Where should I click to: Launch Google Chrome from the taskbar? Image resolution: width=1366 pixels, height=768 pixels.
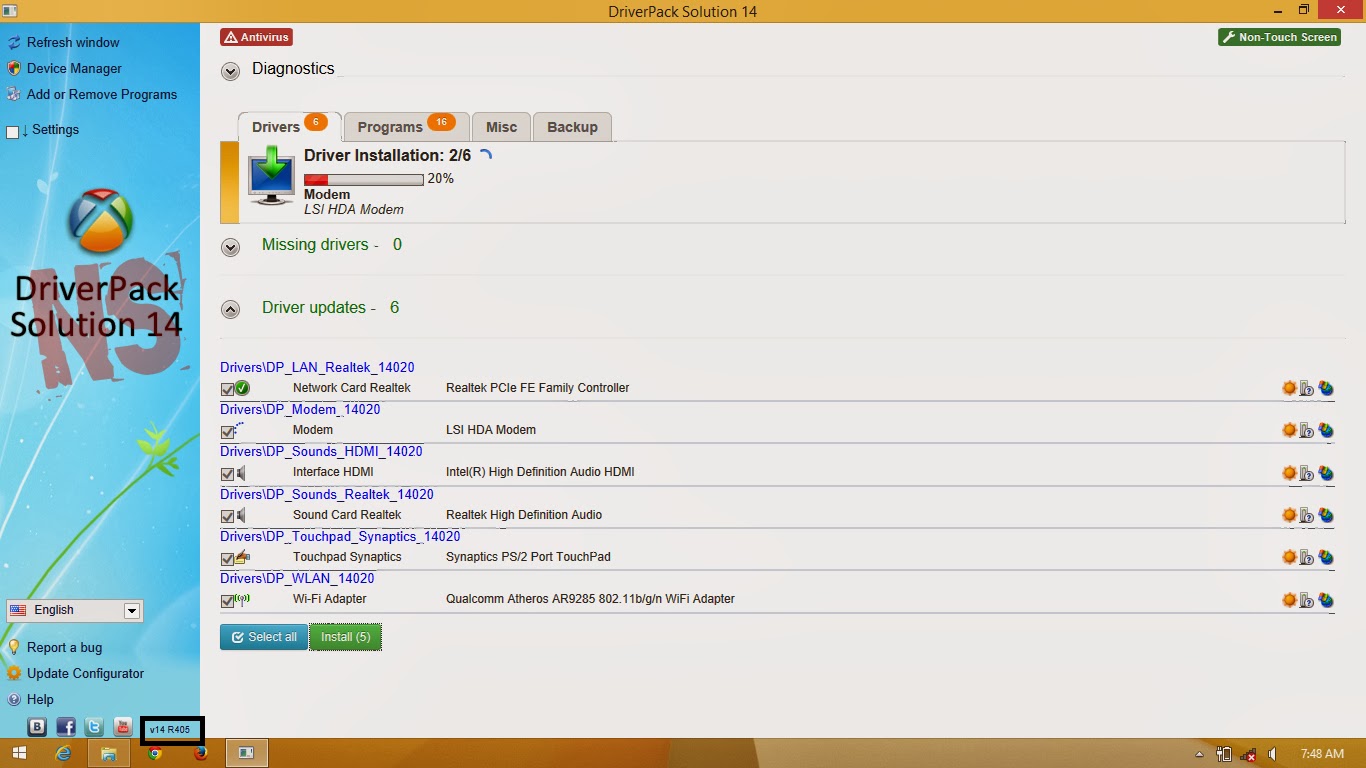coord(155,753)
